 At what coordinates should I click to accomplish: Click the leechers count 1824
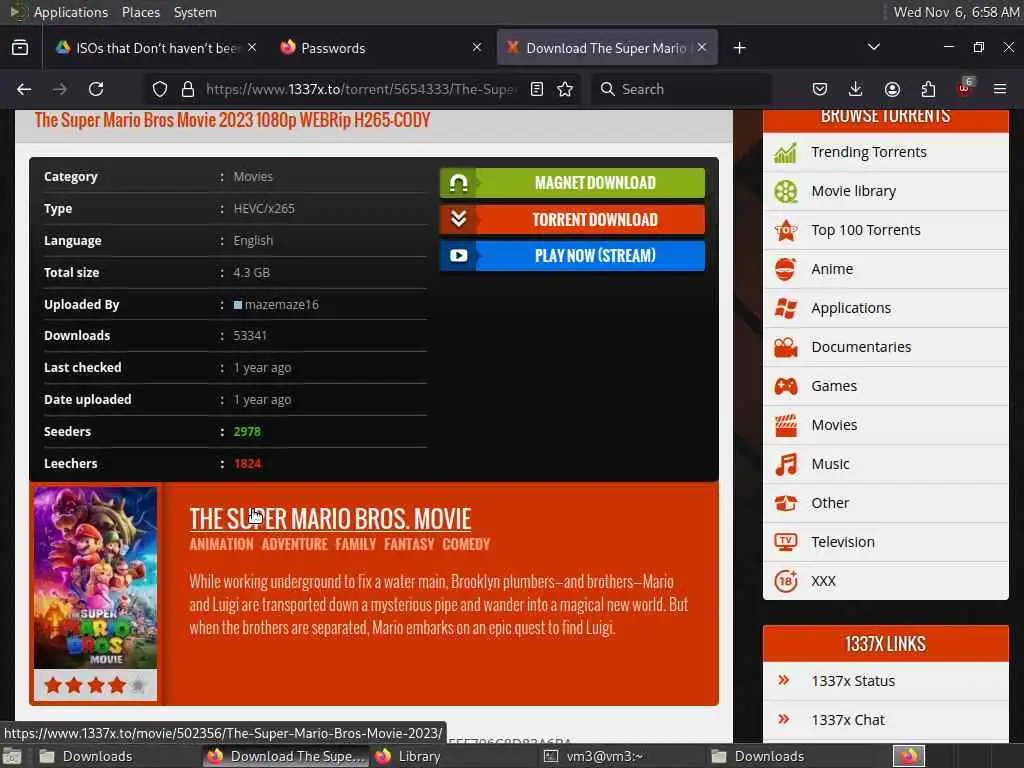[248, 464]
